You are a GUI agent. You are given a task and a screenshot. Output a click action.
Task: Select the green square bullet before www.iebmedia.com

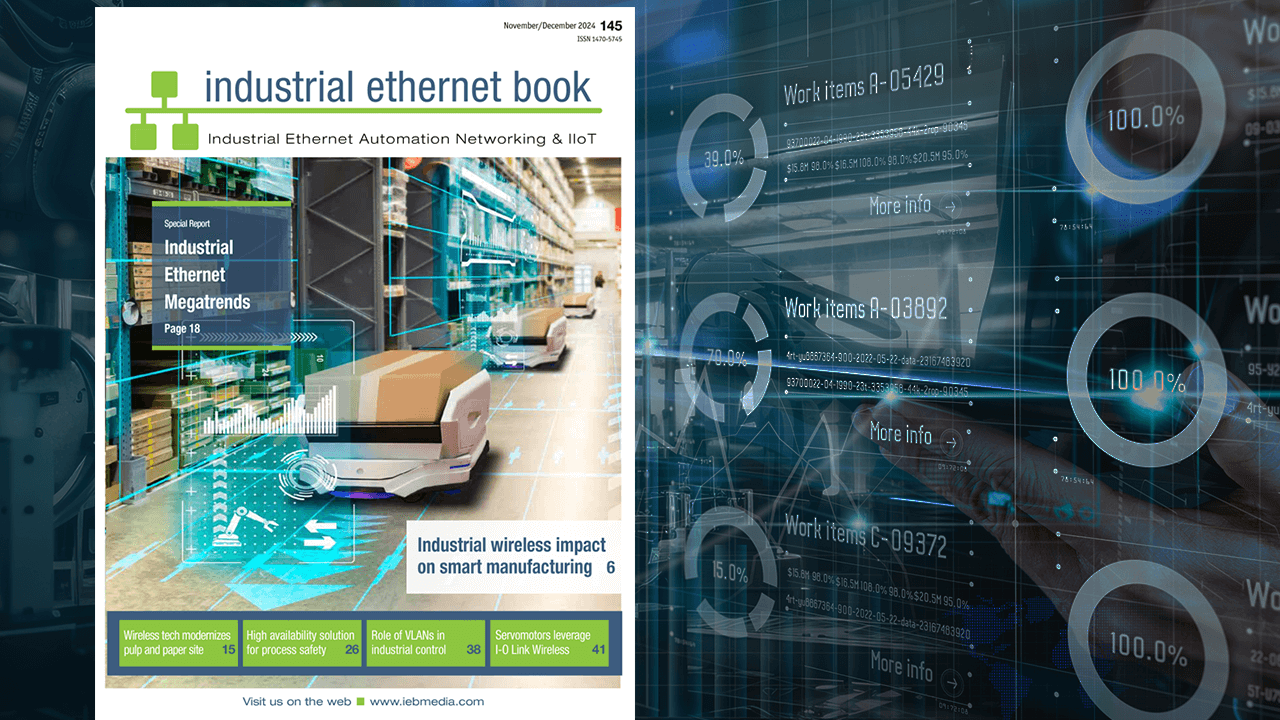[x=360, y=702]
